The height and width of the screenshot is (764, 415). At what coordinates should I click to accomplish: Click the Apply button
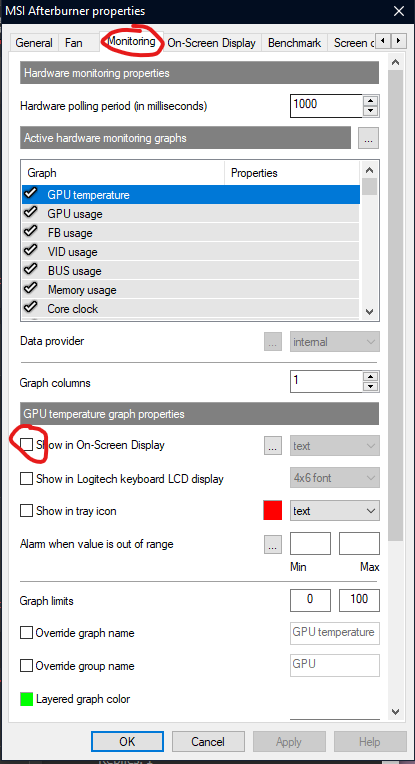click(289, 742)
